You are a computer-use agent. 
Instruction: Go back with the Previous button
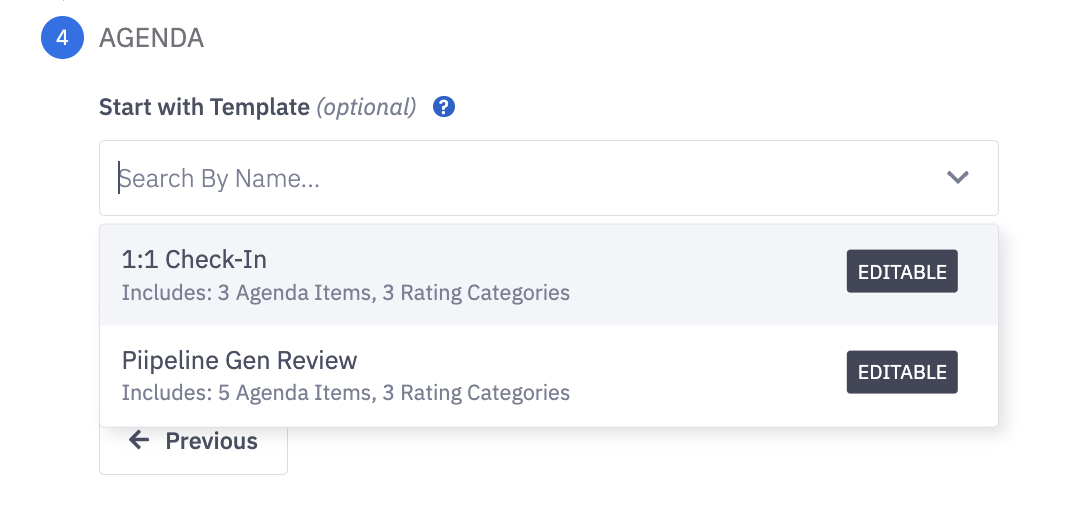coord(193,442)
